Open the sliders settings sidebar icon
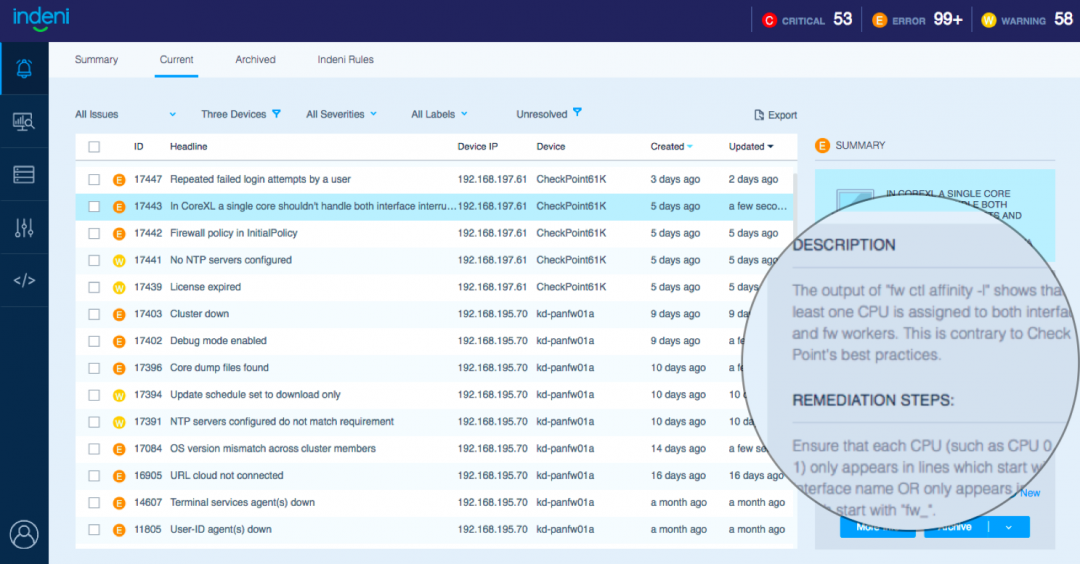The image size is (1080, 564). (24, 228)
